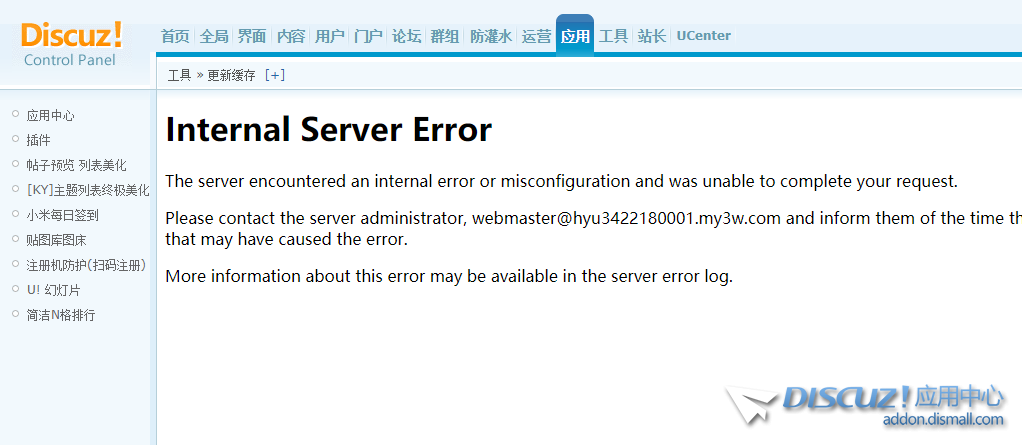This screenshot has height=445, width=1022.
Task: Click the Internal Server Error heading
Action: (328, 129)
